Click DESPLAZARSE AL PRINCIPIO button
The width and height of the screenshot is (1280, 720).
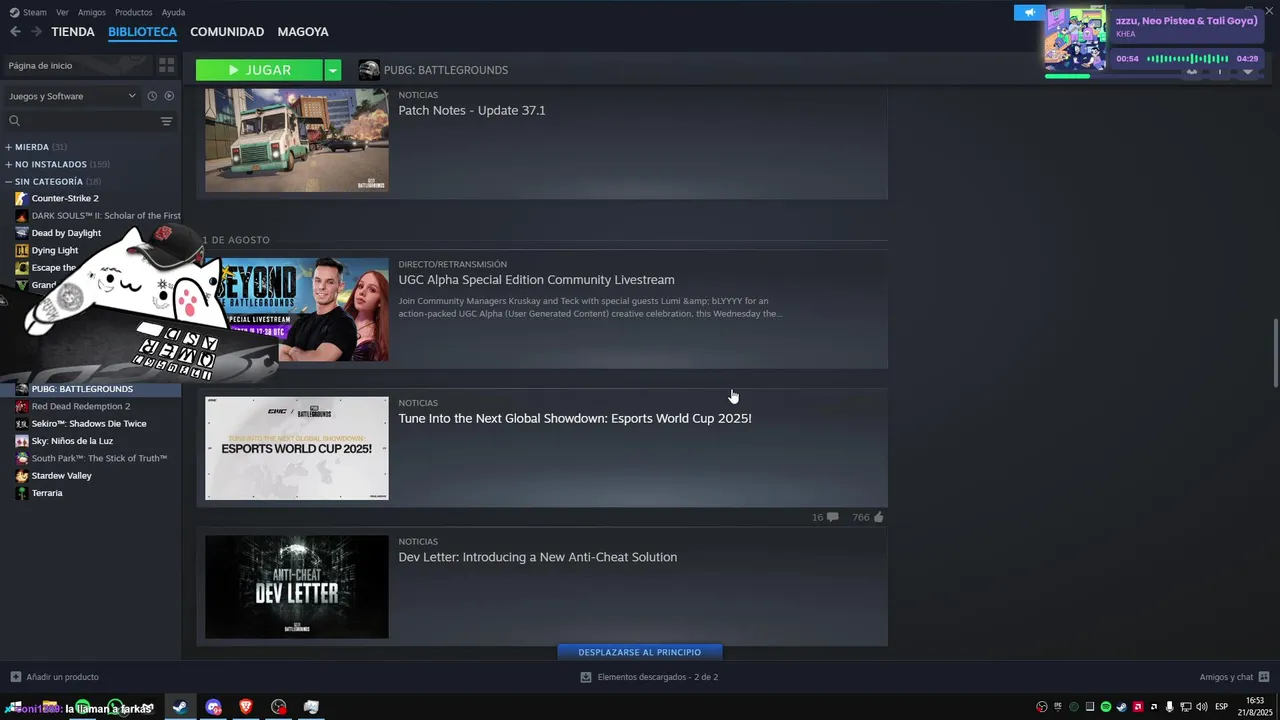click(x=640, y=652)
